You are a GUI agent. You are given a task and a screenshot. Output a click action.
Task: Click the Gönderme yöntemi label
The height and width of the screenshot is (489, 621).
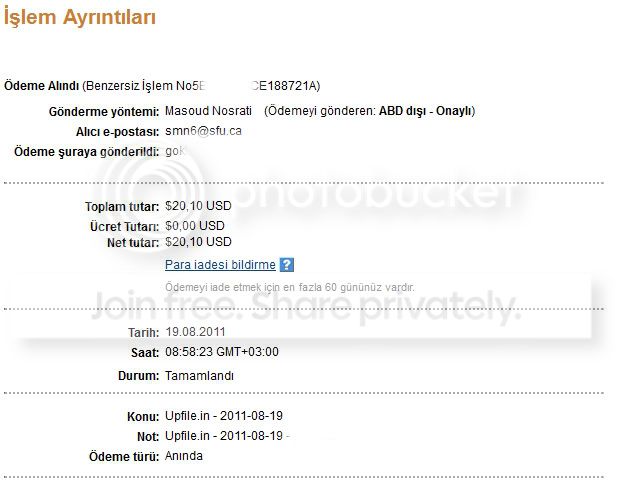[x=103, y=111]
